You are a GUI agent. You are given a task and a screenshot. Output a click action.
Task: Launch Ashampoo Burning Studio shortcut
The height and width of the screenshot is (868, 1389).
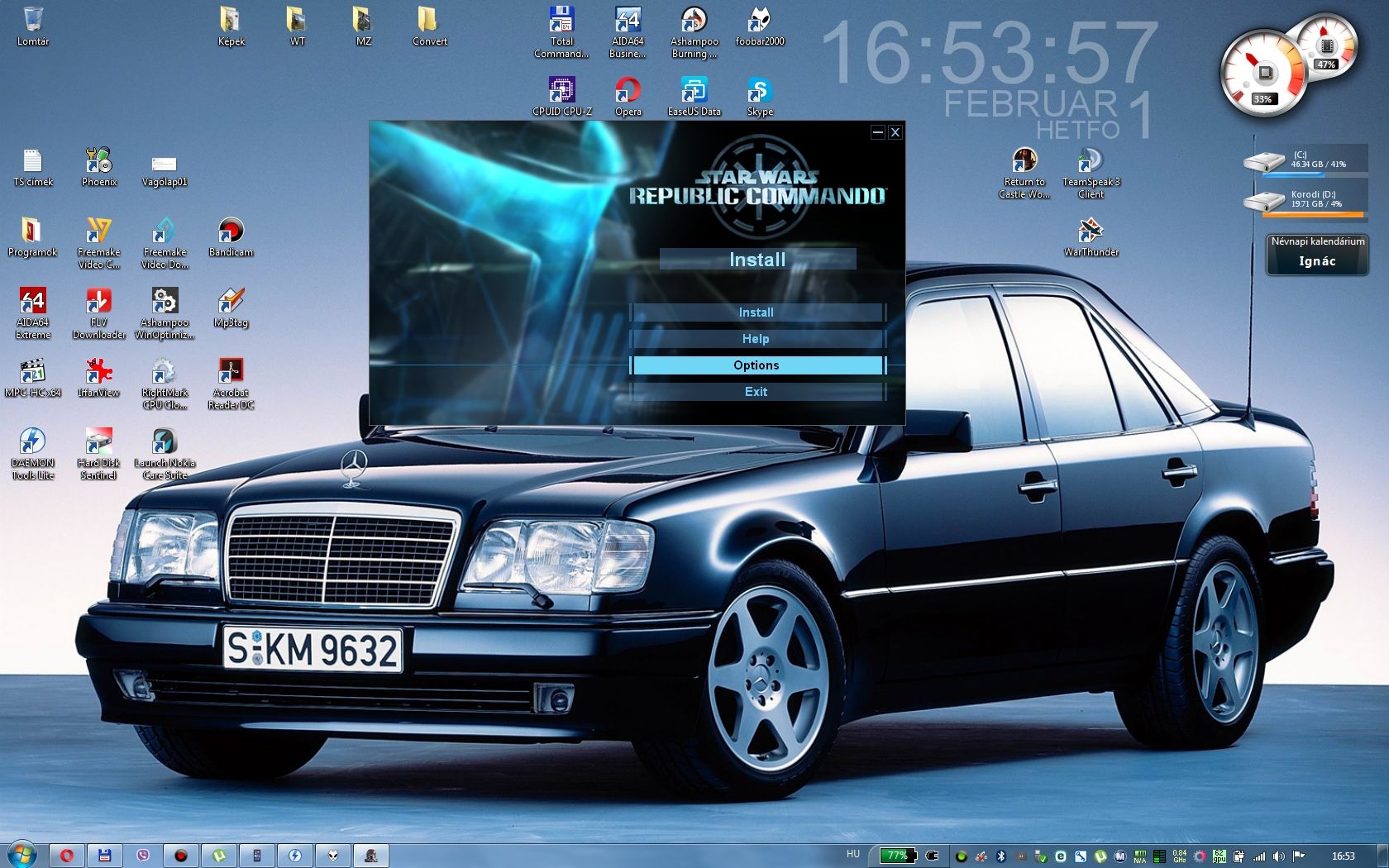click(694, 32)
